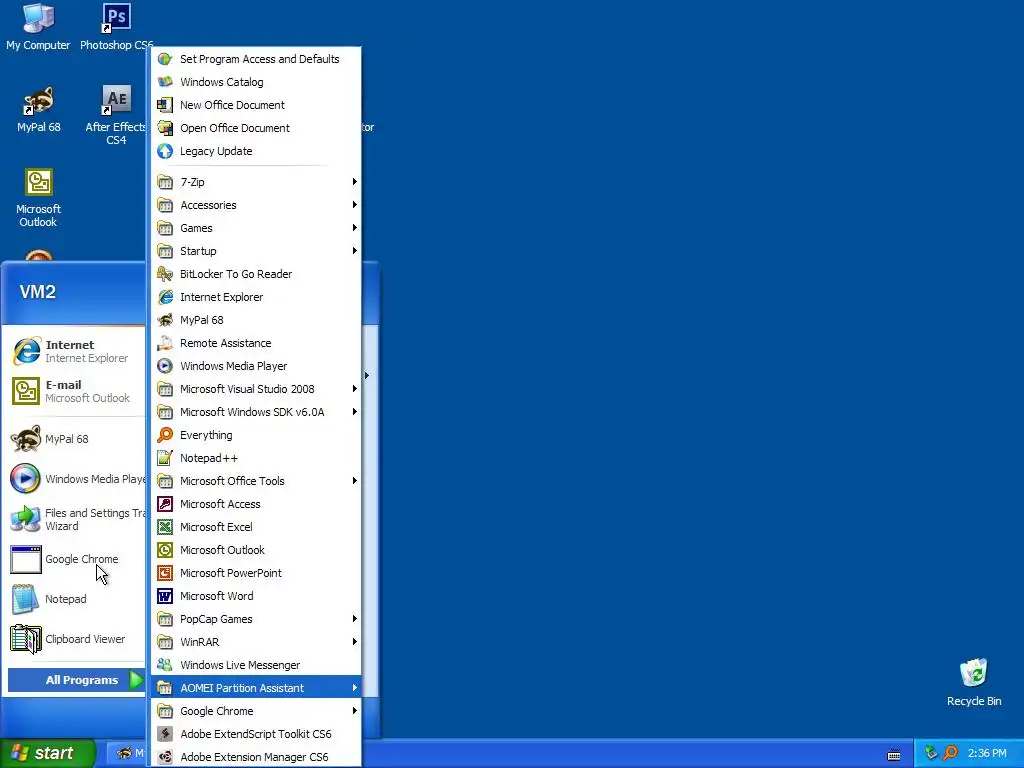Open Notepad from recent programs list
This screenshot has height=768, width=1024.
coord(76,599)
